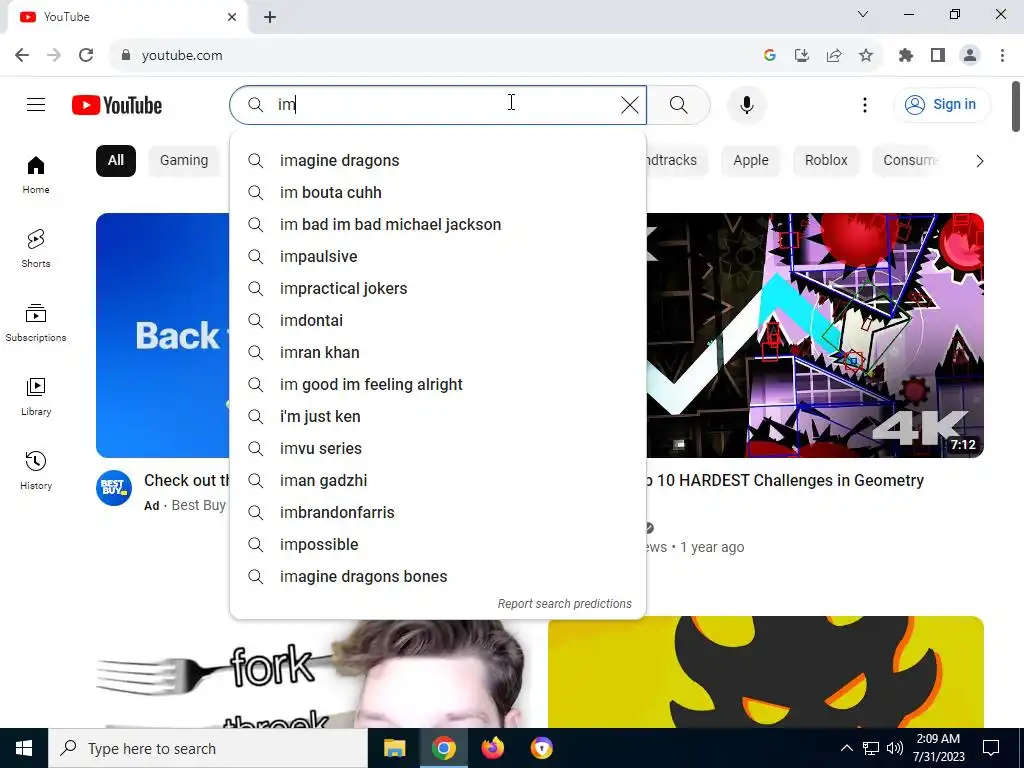Click Report search predictions link

pyautogui.click(x=564, y=604)
